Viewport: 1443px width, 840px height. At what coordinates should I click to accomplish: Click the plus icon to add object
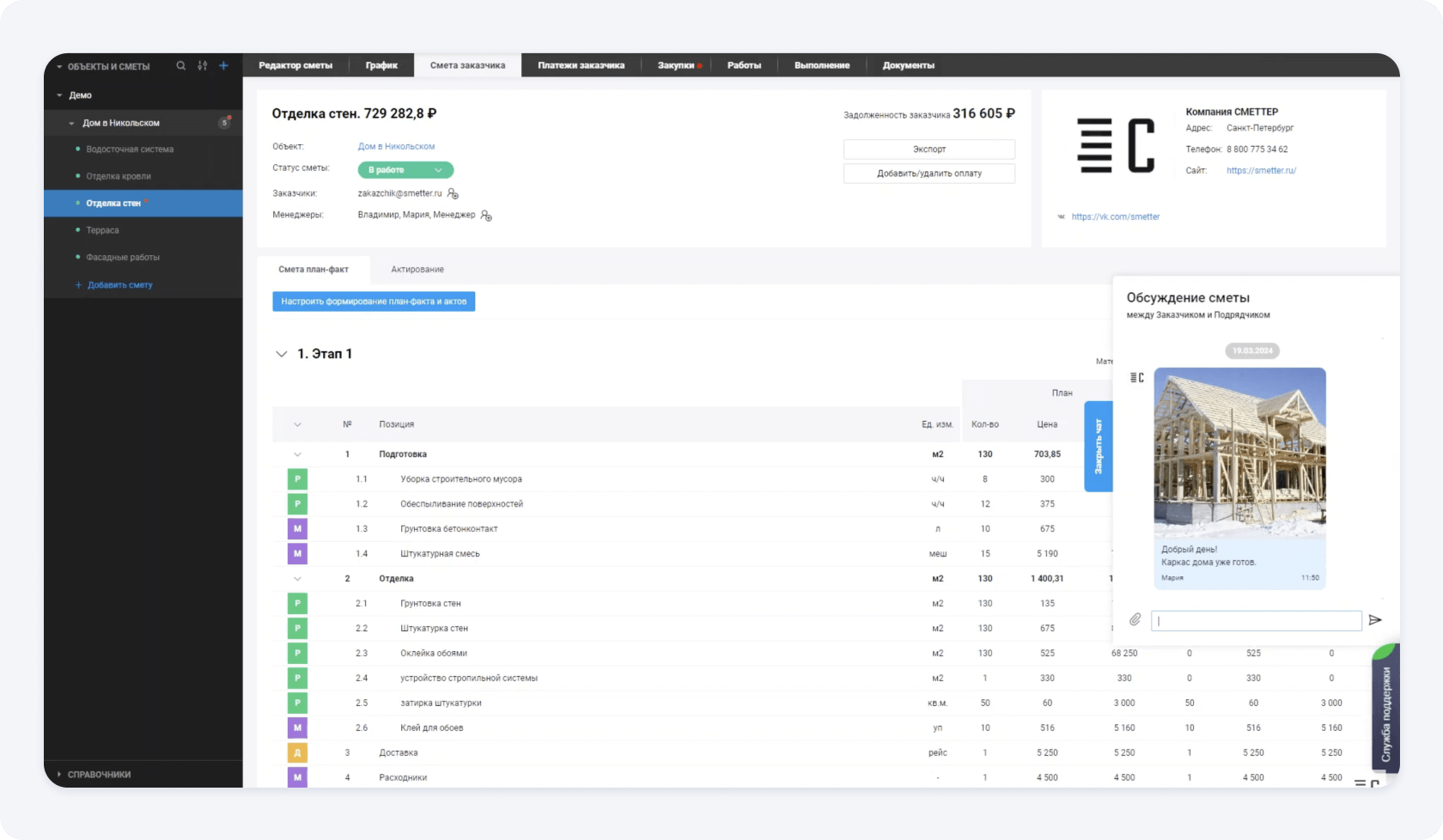pos(224,66)
